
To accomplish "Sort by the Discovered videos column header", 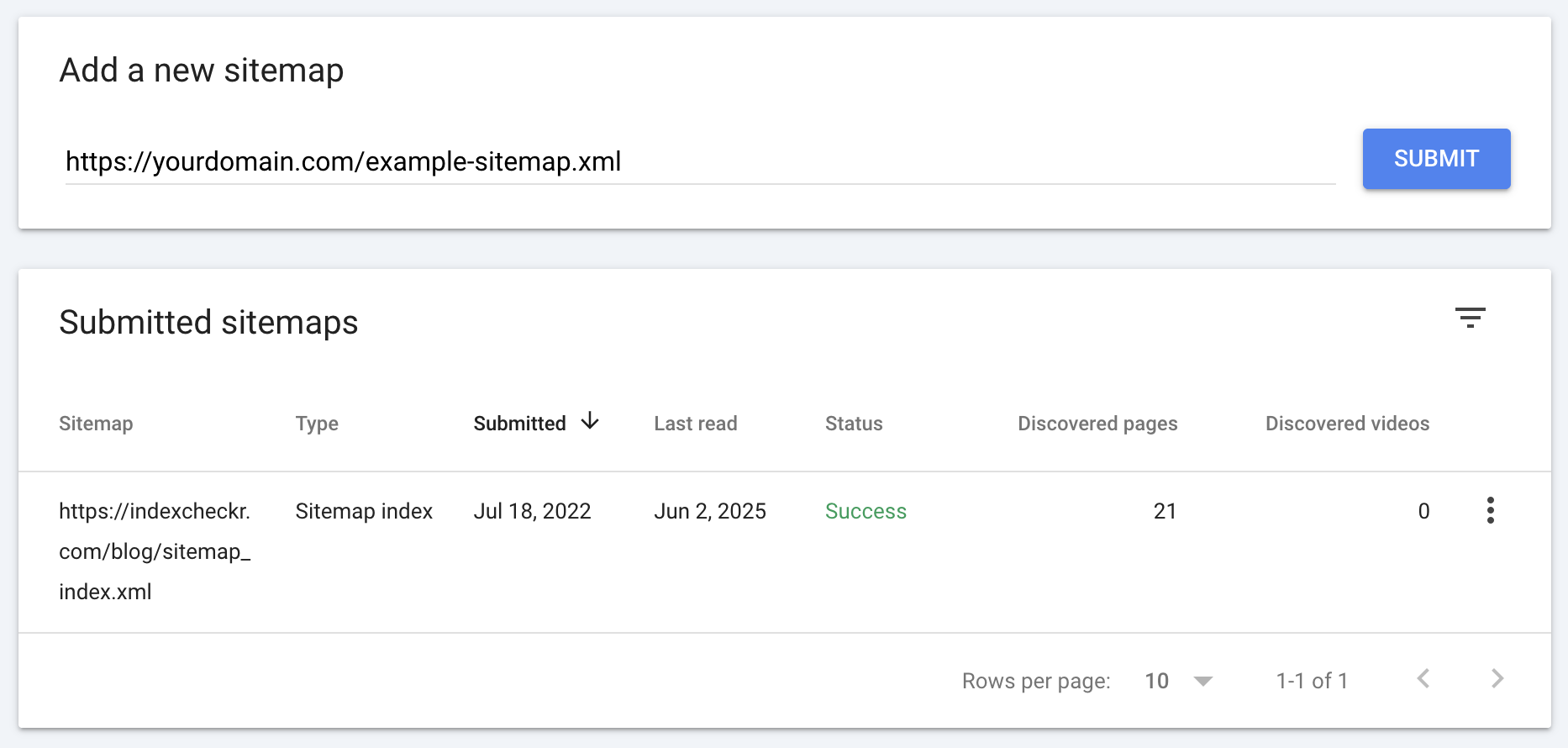I will click(1347, 424).
